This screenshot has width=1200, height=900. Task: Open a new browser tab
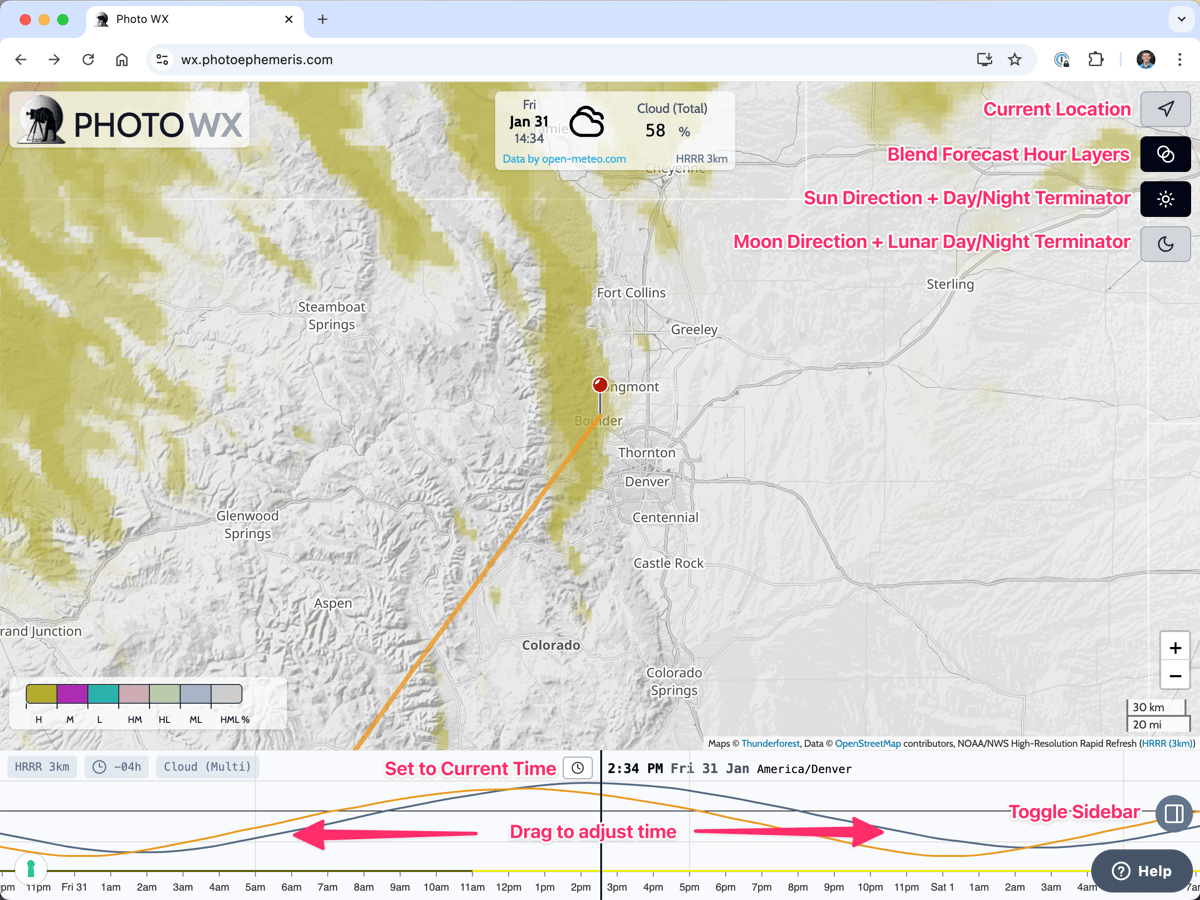322,19
